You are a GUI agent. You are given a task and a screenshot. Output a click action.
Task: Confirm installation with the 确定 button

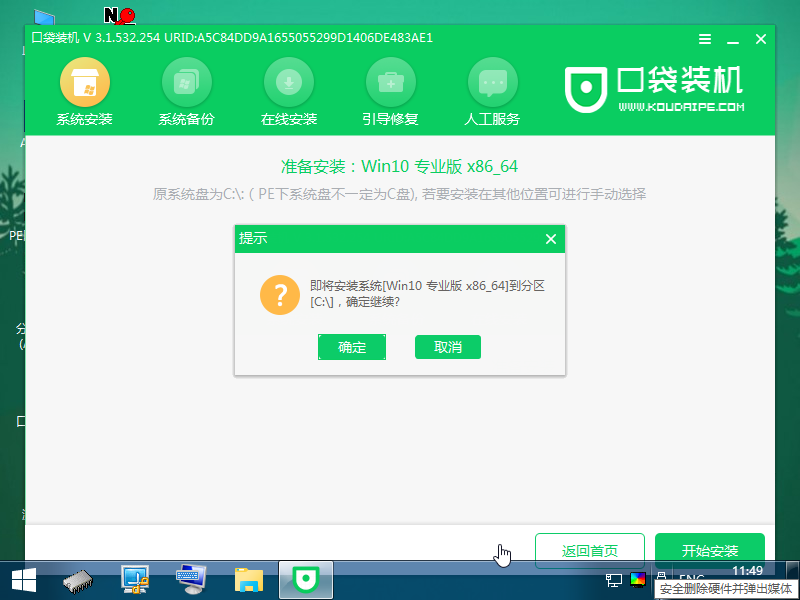352,347
